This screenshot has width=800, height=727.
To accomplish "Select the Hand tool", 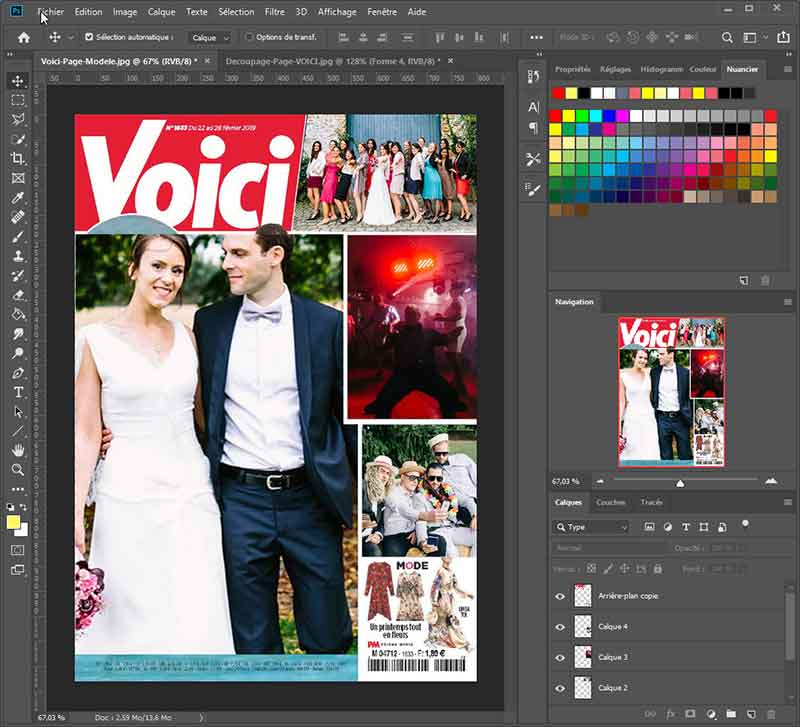I will pos(18,450).
